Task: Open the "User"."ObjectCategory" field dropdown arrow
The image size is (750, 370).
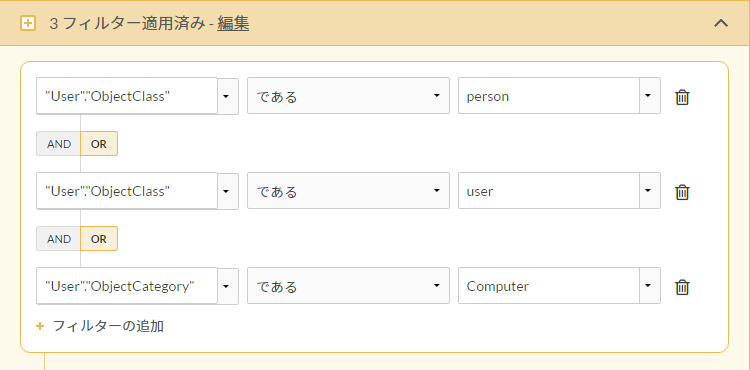Action: [228, 286]
